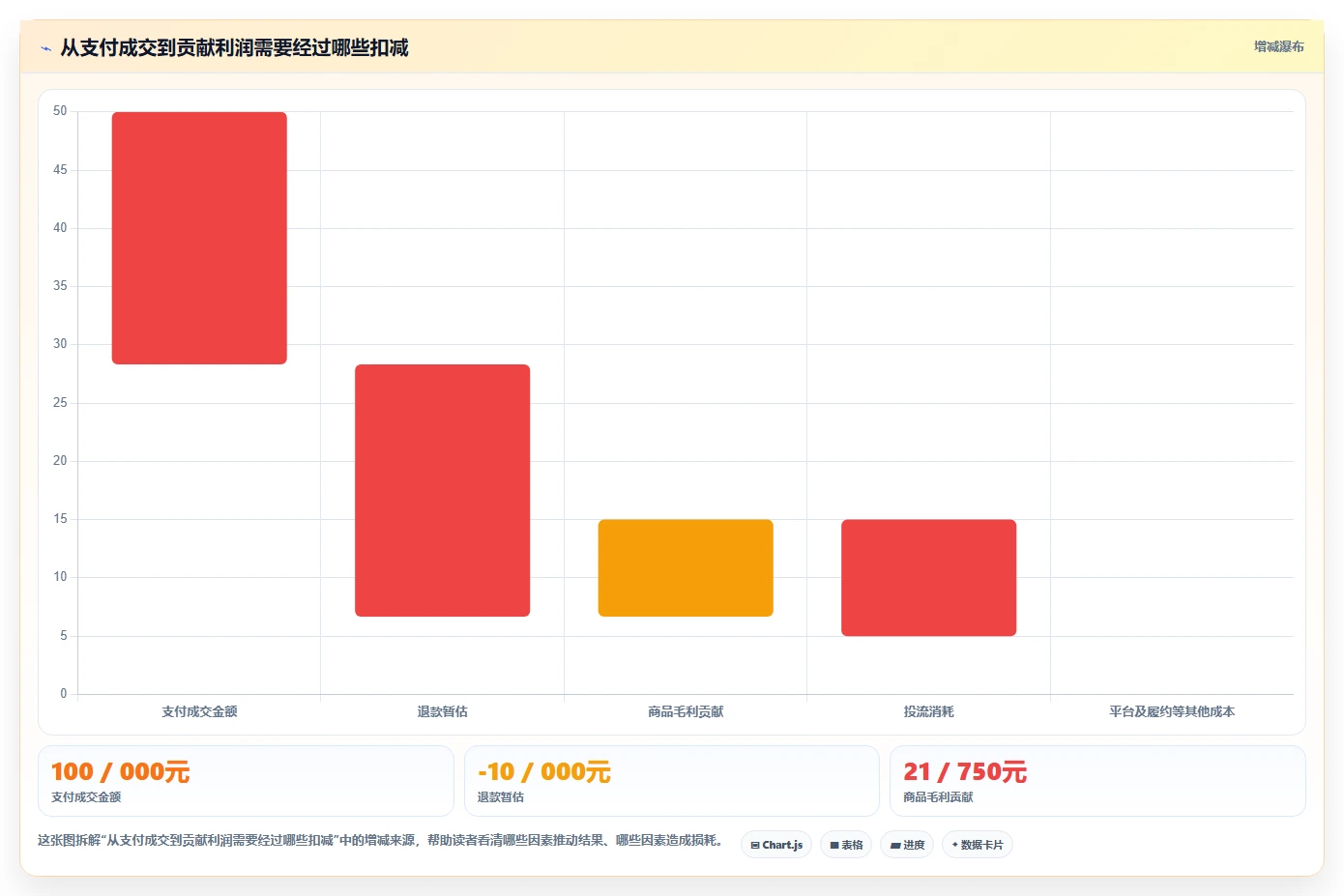Screen dimensions: 1344x896
Task: Click the 商品毛利贡献 x-axis label
Action: (x=686, y=711)
